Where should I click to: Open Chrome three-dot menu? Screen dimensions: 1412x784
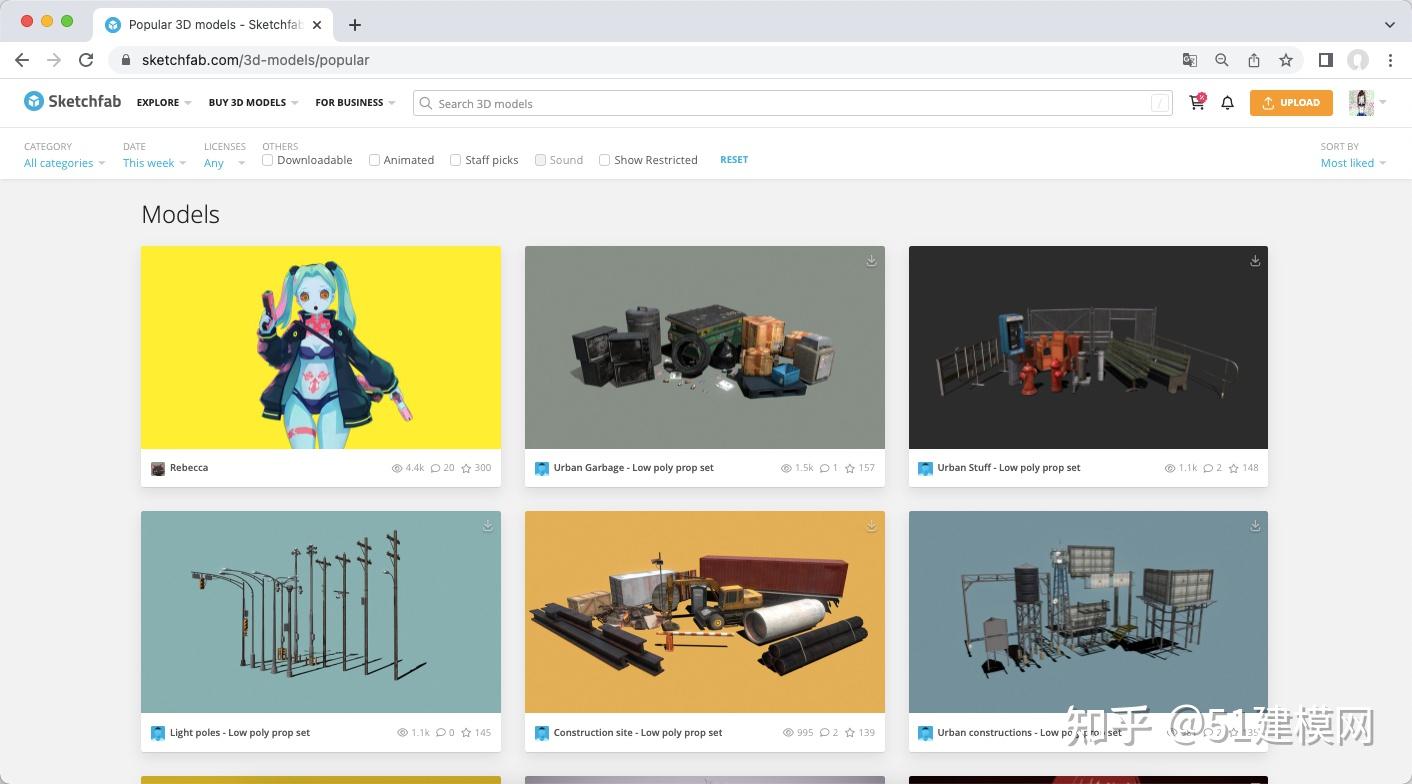click(x=1390, y=60)
